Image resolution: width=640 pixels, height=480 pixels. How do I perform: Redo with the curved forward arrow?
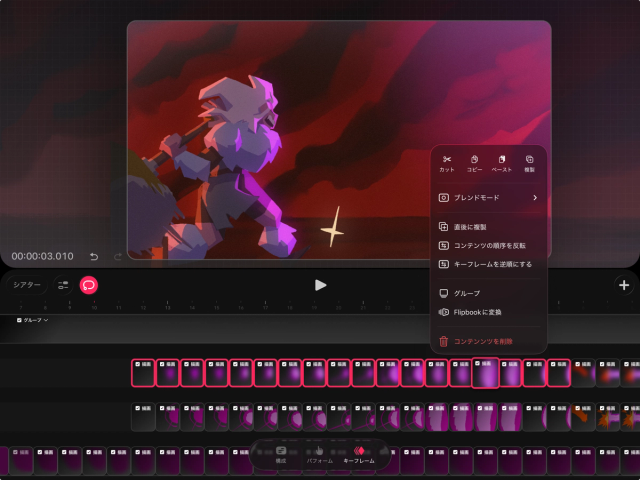tap(118, 256)
